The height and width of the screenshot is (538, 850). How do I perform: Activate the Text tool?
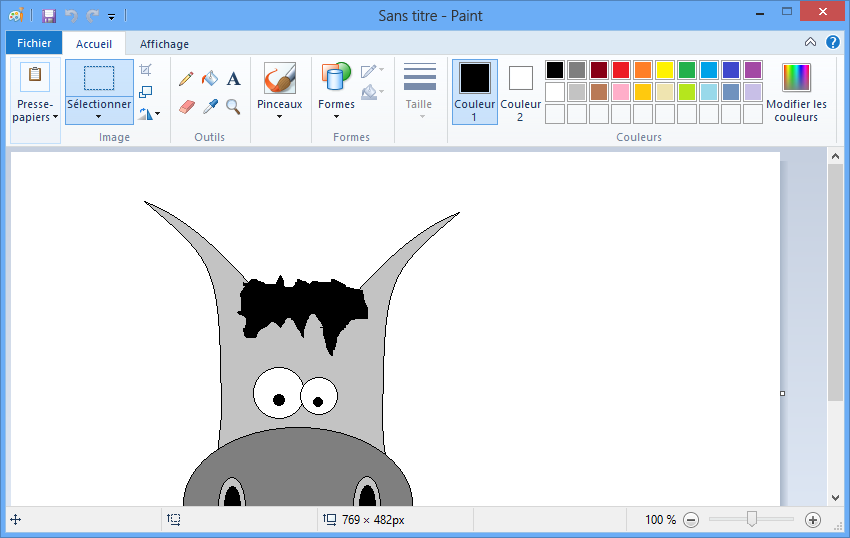[233, 79]
